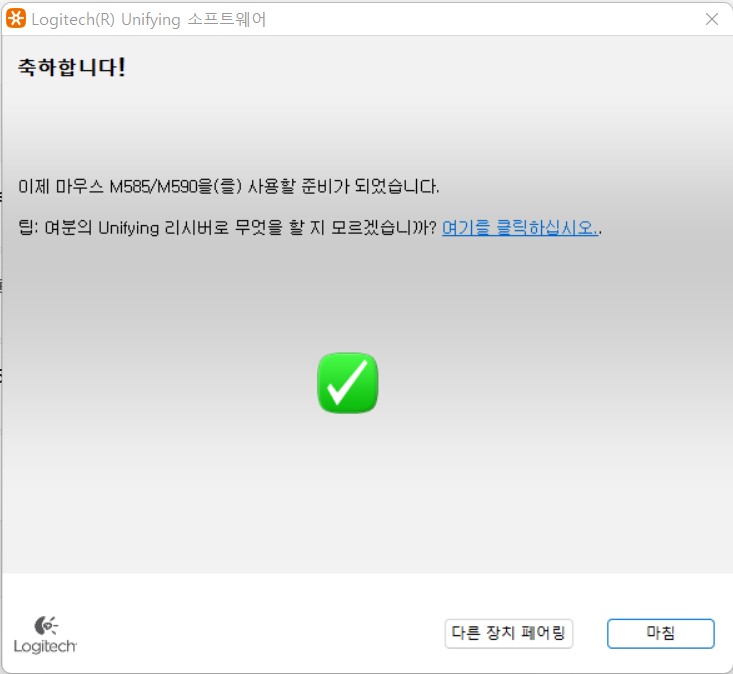Screen dimensions: 733x674
Task: Open the 여기를 클릭하십시오 link
Action: (x=520, y=228)
